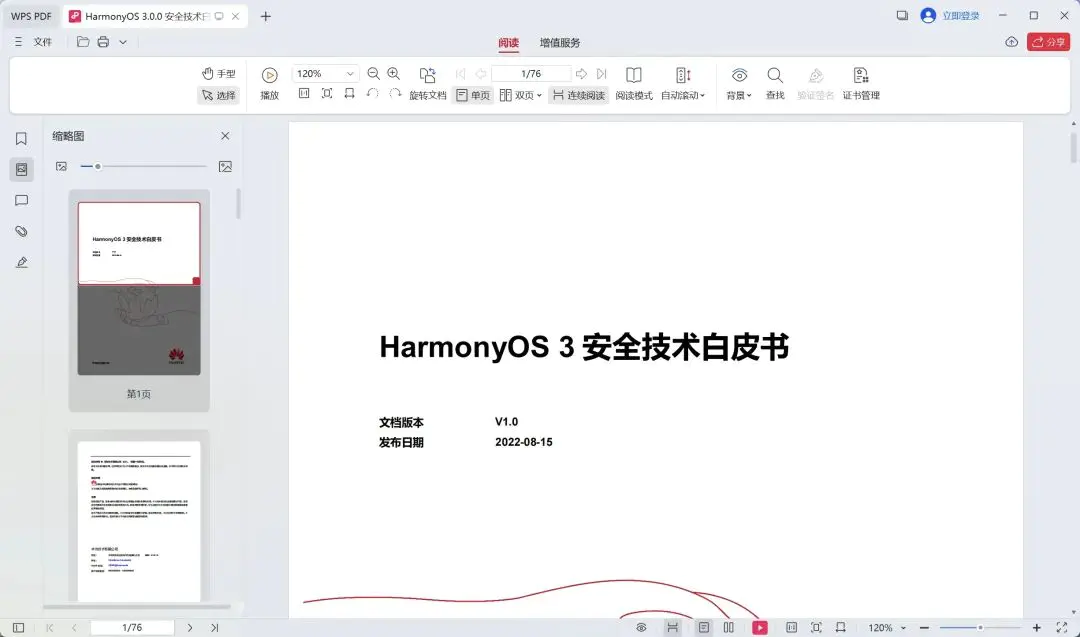Click the zoom-in magnifier icon
1080x637 pixels.
click(393, 73)
